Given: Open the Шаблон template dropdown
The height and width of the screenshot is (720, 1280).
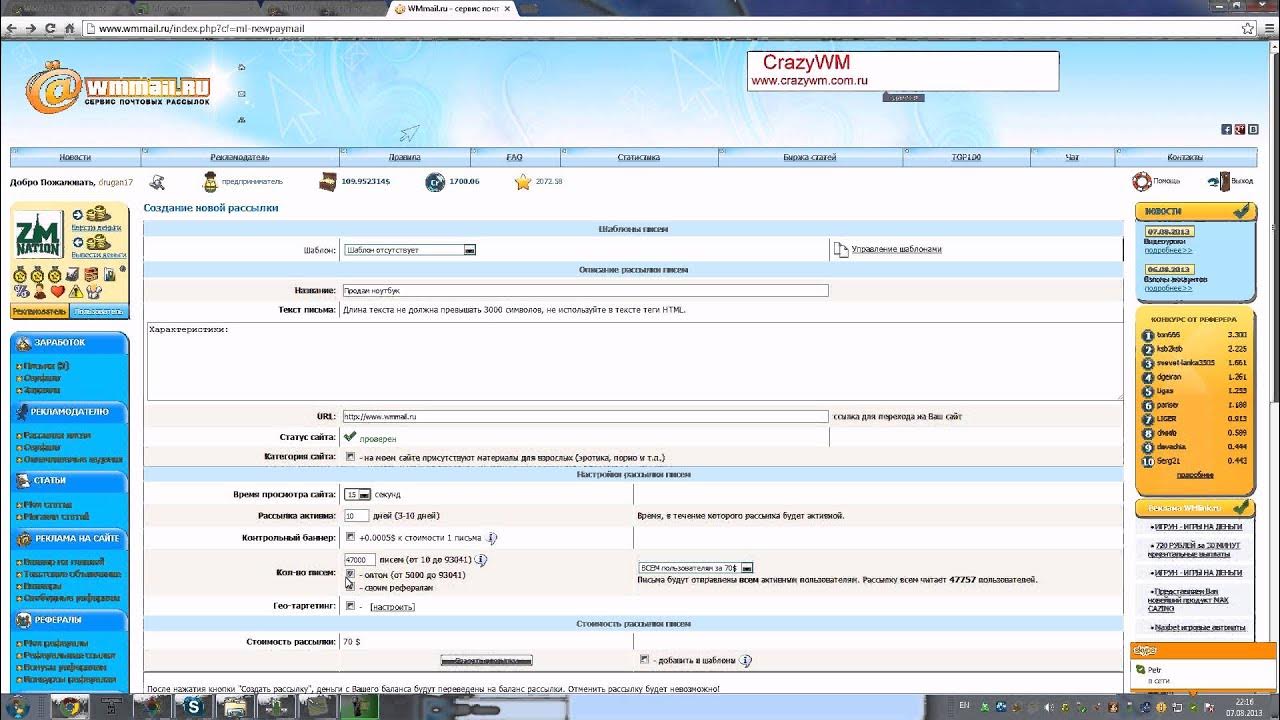Looking at the screenshot, I should tap(409, 250).
